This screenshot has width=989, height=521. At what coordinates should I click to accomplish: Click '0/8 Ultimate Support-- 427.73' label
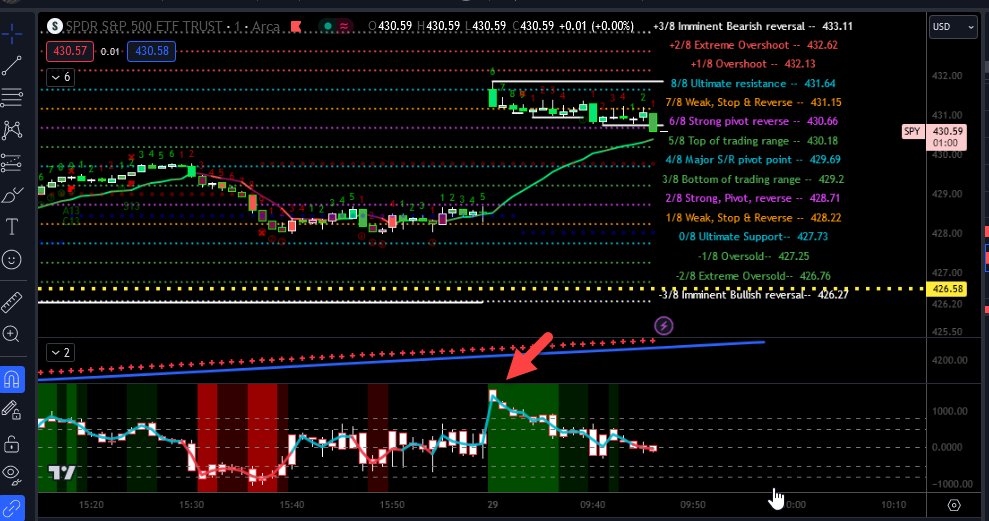pyautogui.click(x=753, y=237)
